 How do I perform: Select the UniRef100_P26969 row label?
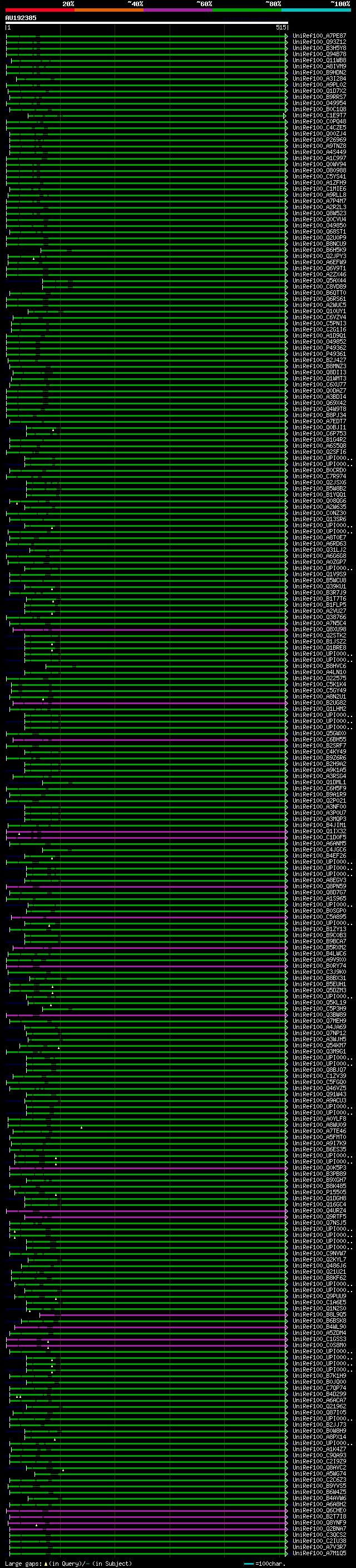point(319,140)
